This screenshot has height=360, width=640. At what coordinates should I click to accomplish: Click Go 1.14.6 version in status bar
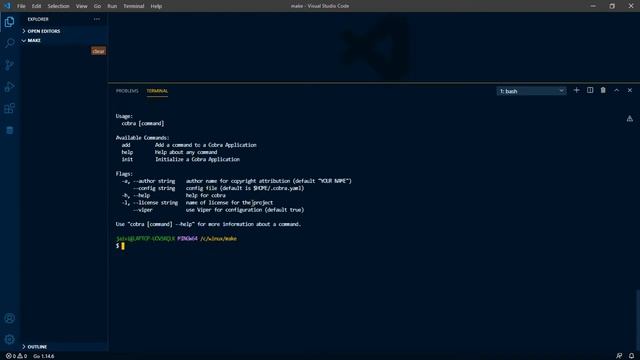[44, 356]
